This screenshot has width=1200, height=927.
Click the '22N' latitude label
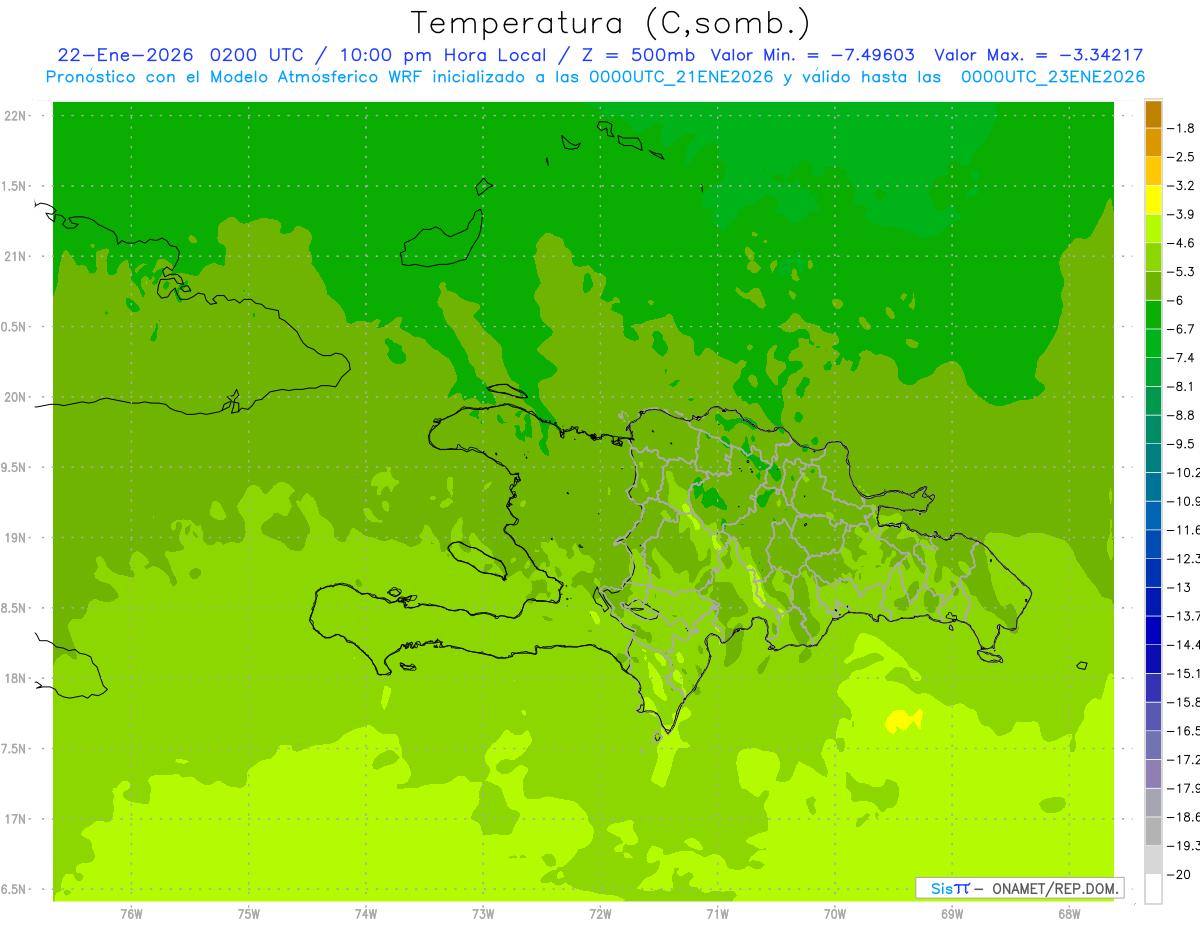(x=16, y=116)
